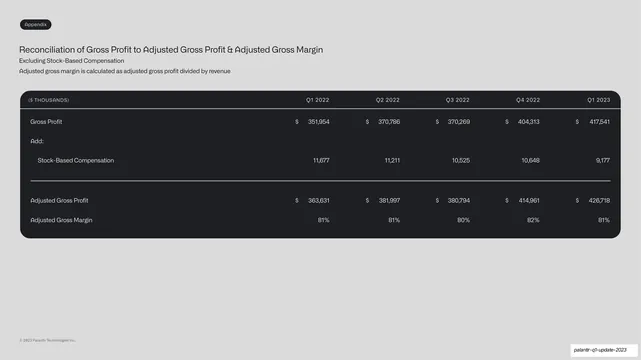The width and height of the screenshot is (641, 360).
Task: Click the Reconciliation of Gross Profit slide title
Action: (x=171, y=49)
